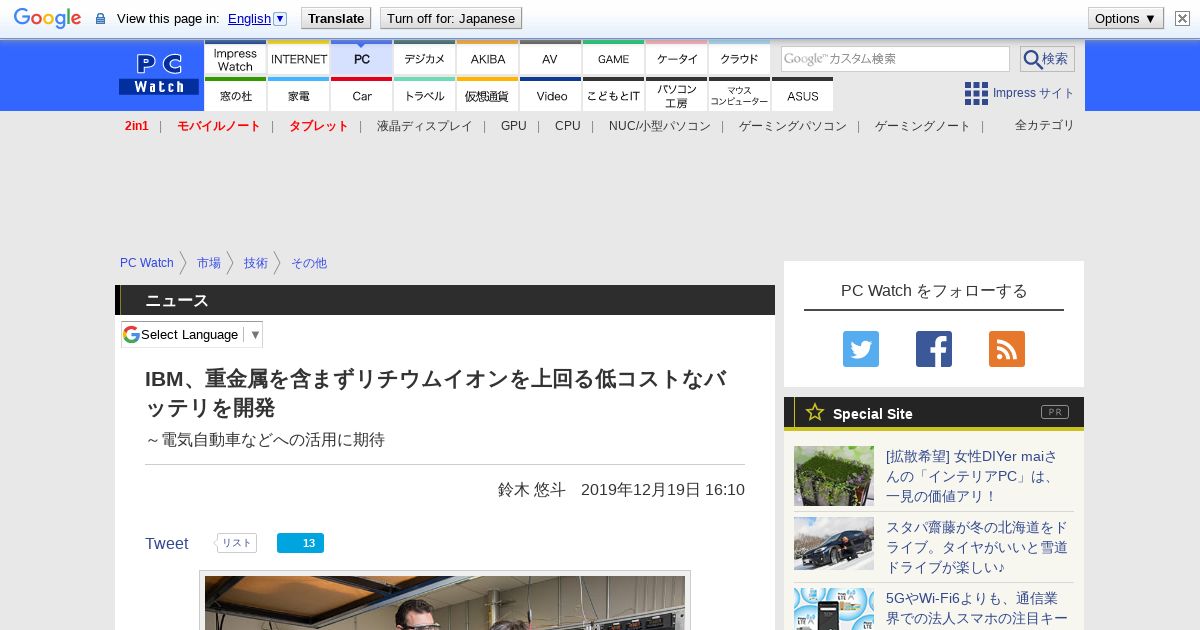
Task: Open the GAME tab
Action: click(x=614, y=58)
